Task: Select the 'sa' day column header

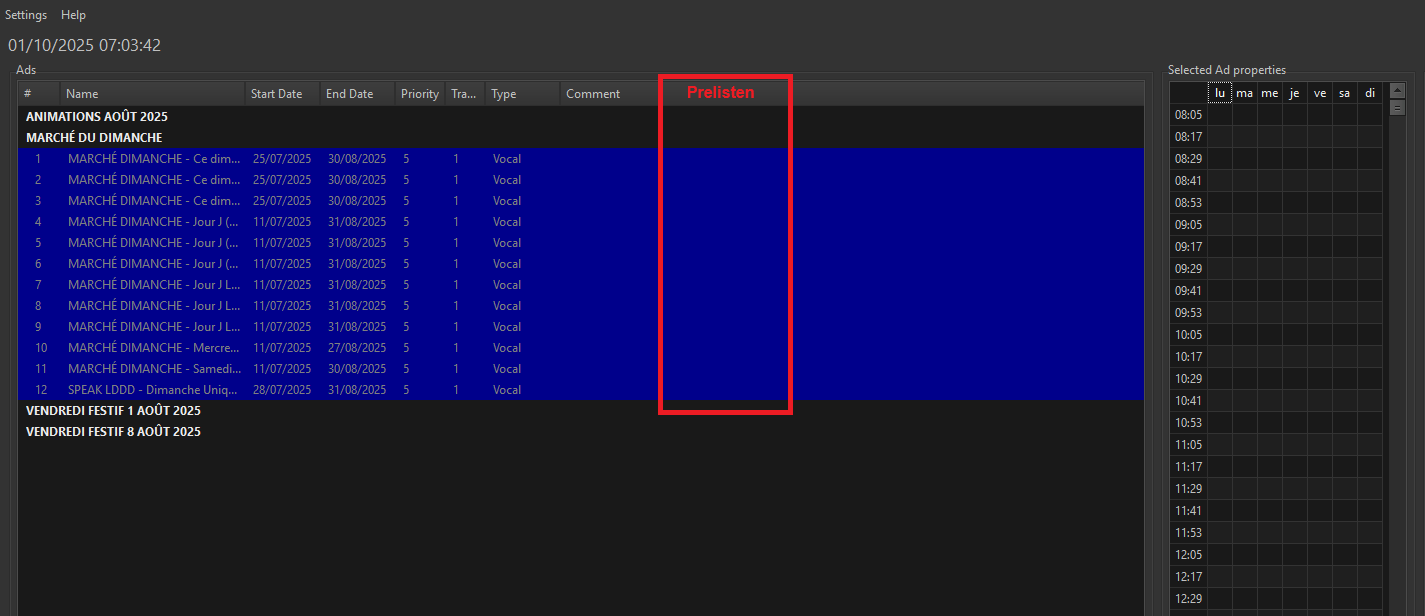Action: pyautogui.click(x=1345, y=93)
